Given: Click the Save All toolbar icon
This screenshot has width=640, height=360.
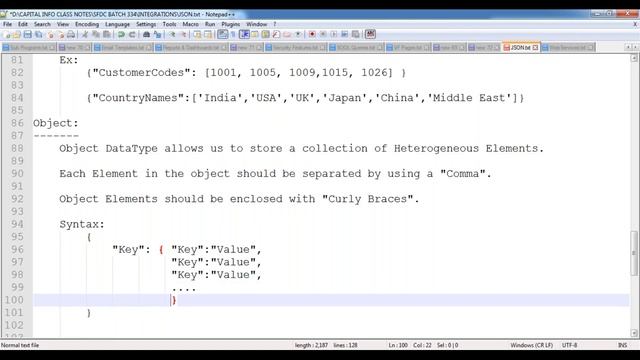Looking at the screenshot, I should click(x=38, y=34).
